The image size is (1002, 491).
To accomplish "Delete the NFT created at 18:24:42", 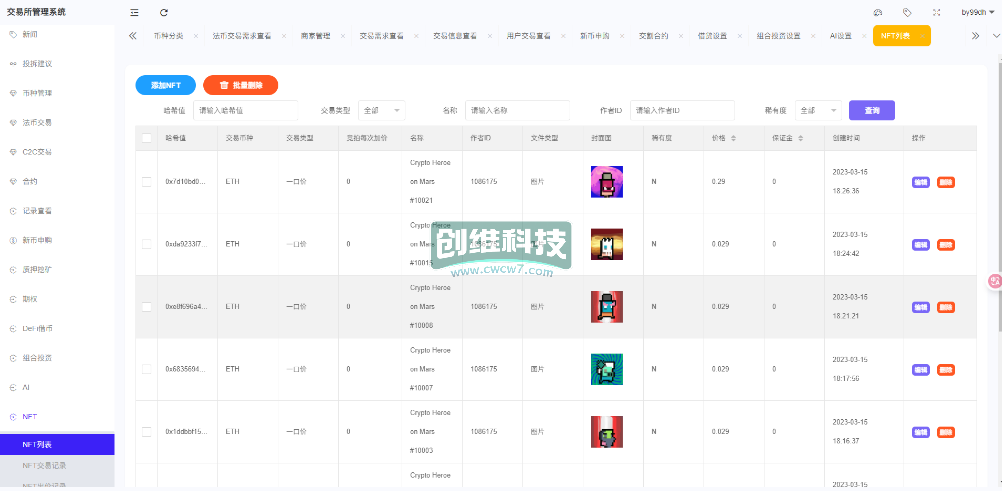I will (x=946, y=244).
